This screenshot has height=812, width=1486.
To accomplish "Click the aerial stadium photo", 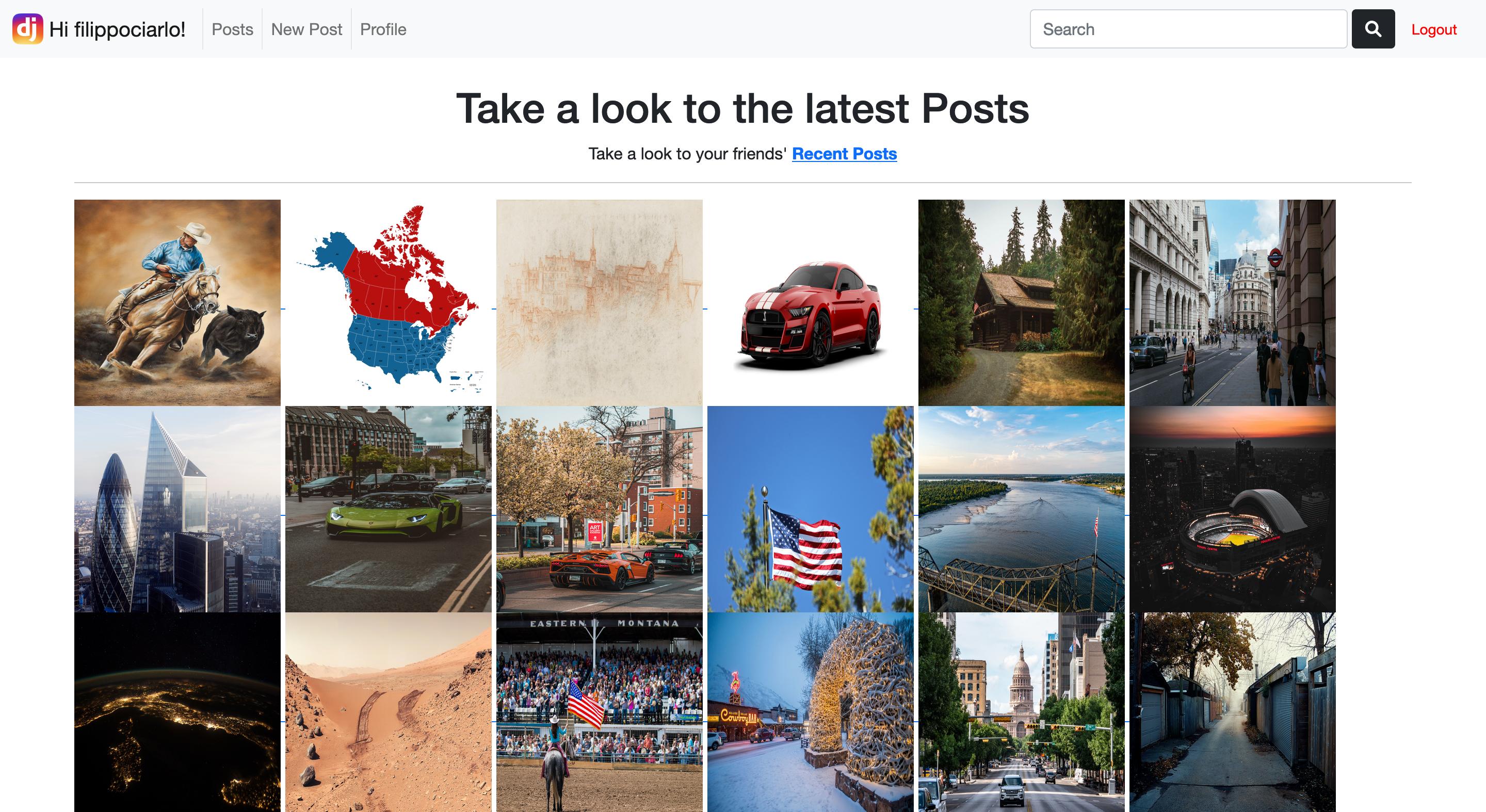I will pyautogui.click(x=1232, y=510).
